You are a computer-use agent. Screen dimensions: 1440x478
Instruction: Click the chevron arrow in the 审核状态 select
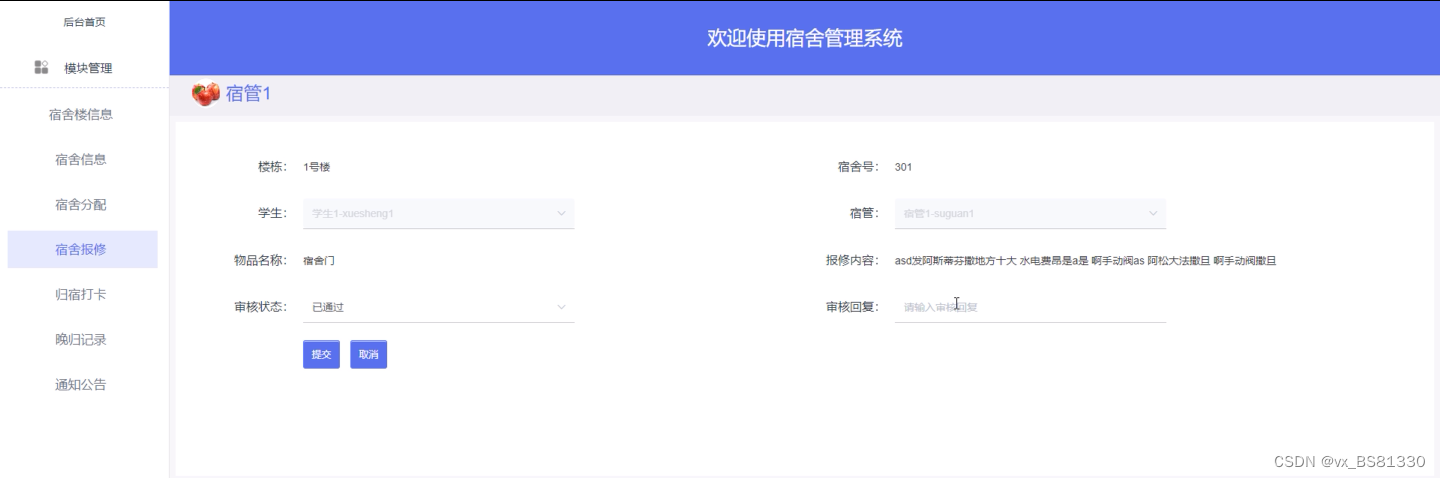(x=561, y=307)
